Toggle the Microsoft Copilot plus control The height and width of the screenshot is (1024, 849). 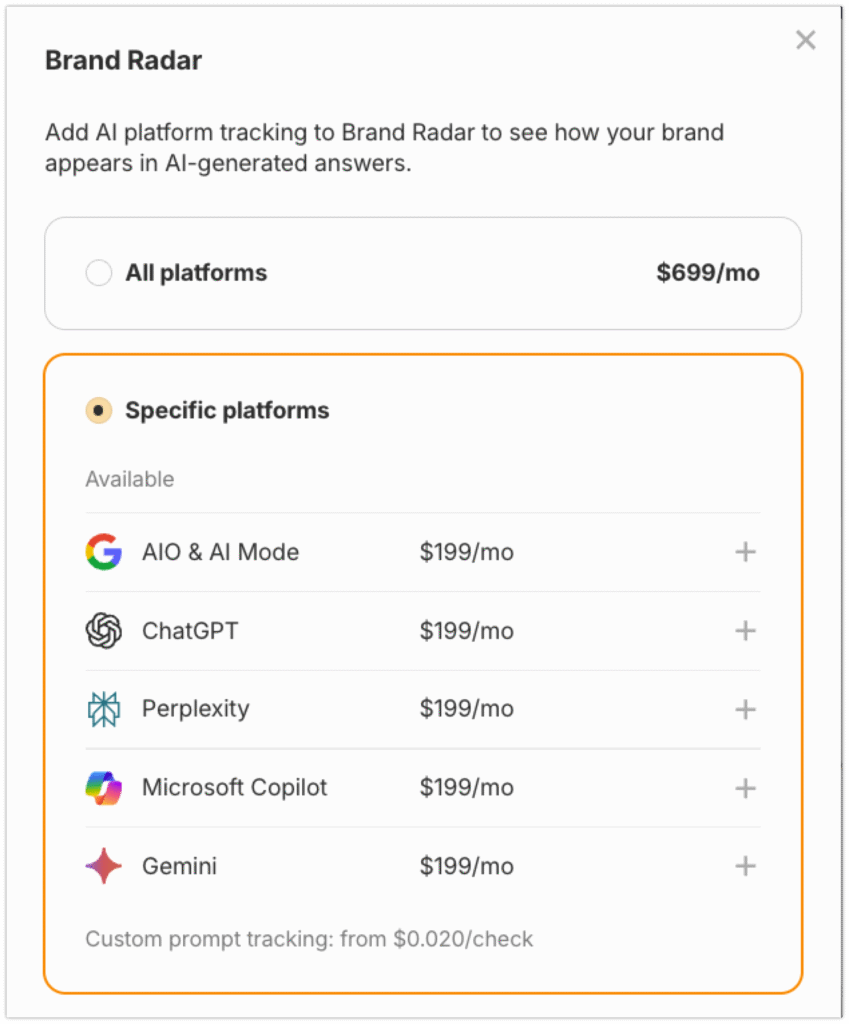point(745,788)
